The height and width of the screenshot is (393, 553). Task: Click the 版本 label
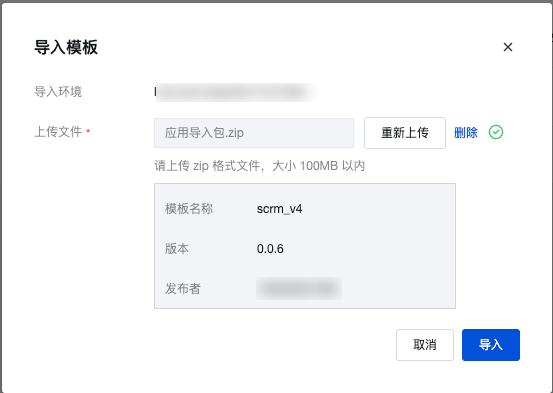click(x=177, y=249)
